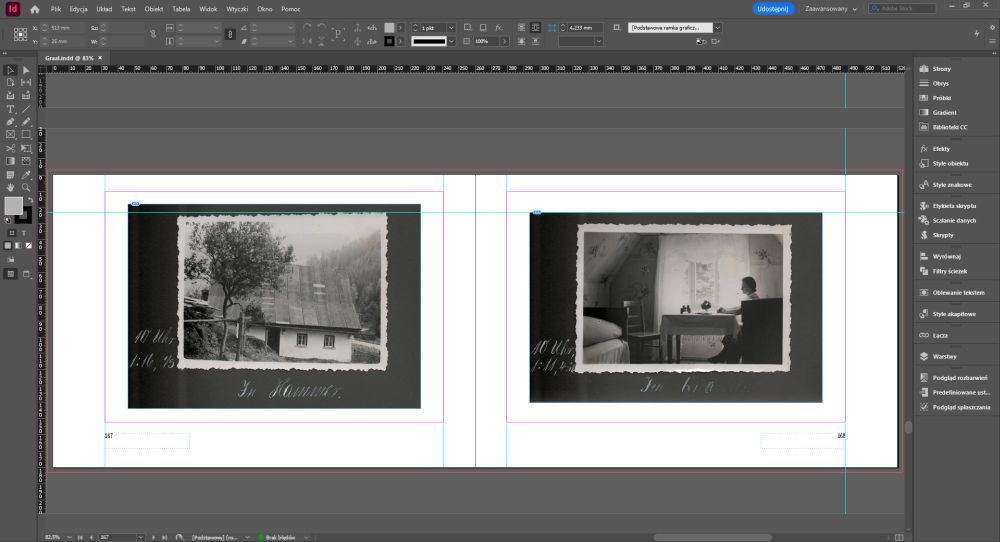Click the control bar fill swatch
1000x542 pixels.
(x=389, y=28)
